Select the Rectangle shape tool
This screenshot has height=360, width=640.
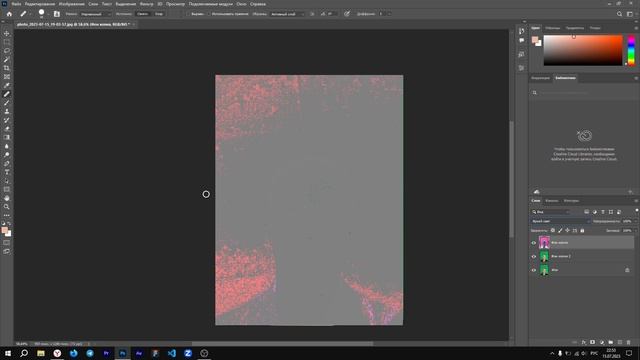coord(7,189)
